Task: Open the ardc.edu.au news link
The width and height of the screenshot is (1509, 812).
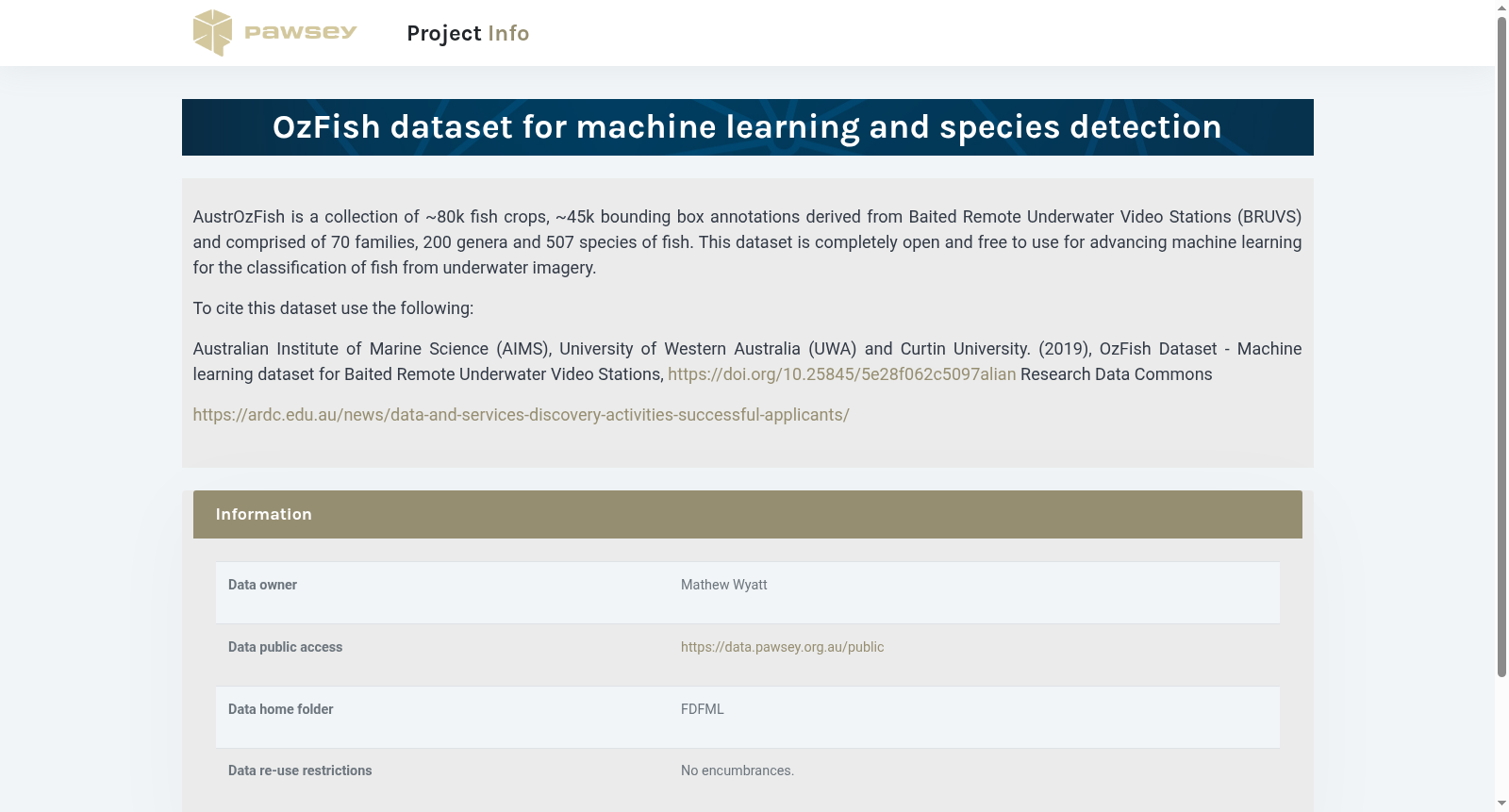Action: pyautogui.click(x=521, y=415)
